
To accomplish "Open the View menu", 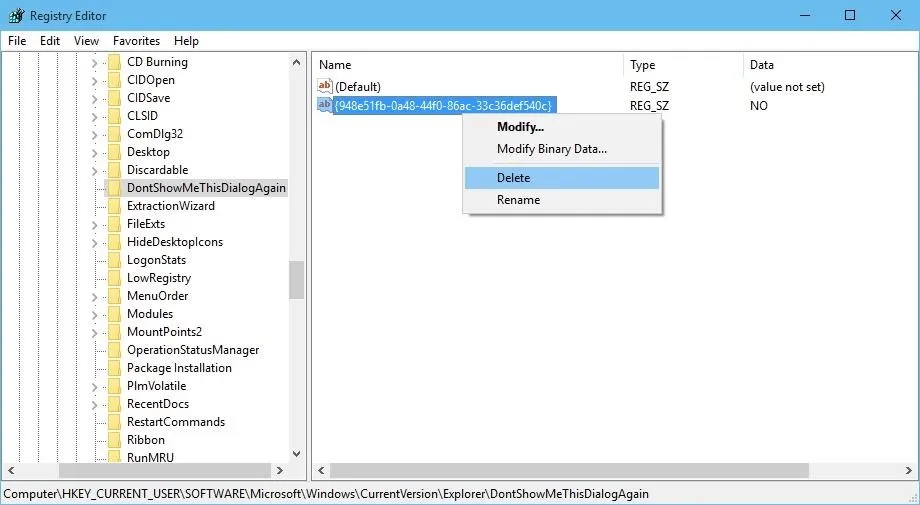I will pyautogui.click(x=86, y=40).
